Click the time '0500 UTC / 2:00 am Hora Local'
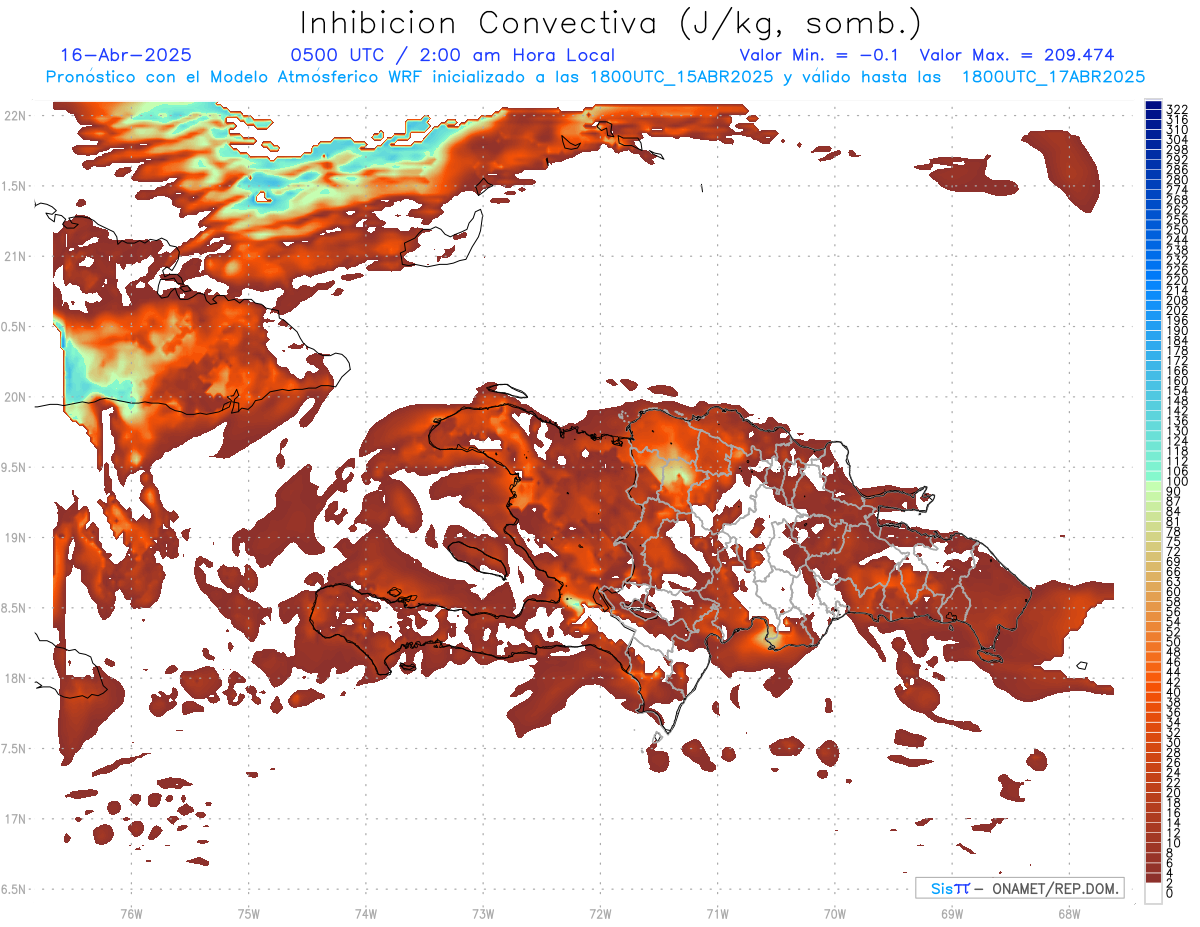Image resolution: width=1200 pixels, height=927 pixels. 453,56
